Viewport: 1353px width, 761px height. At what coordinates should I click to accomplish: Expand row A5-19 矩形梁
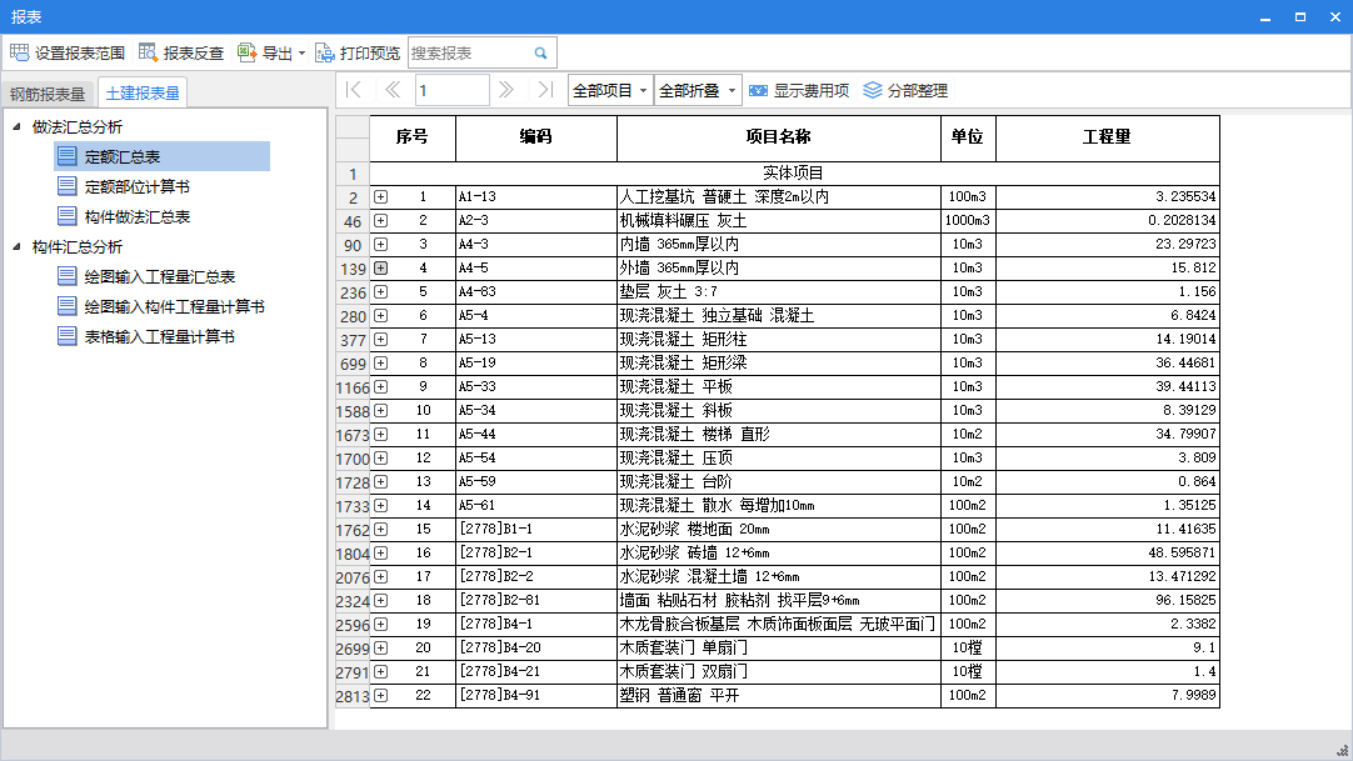click(x=381, y=363)
